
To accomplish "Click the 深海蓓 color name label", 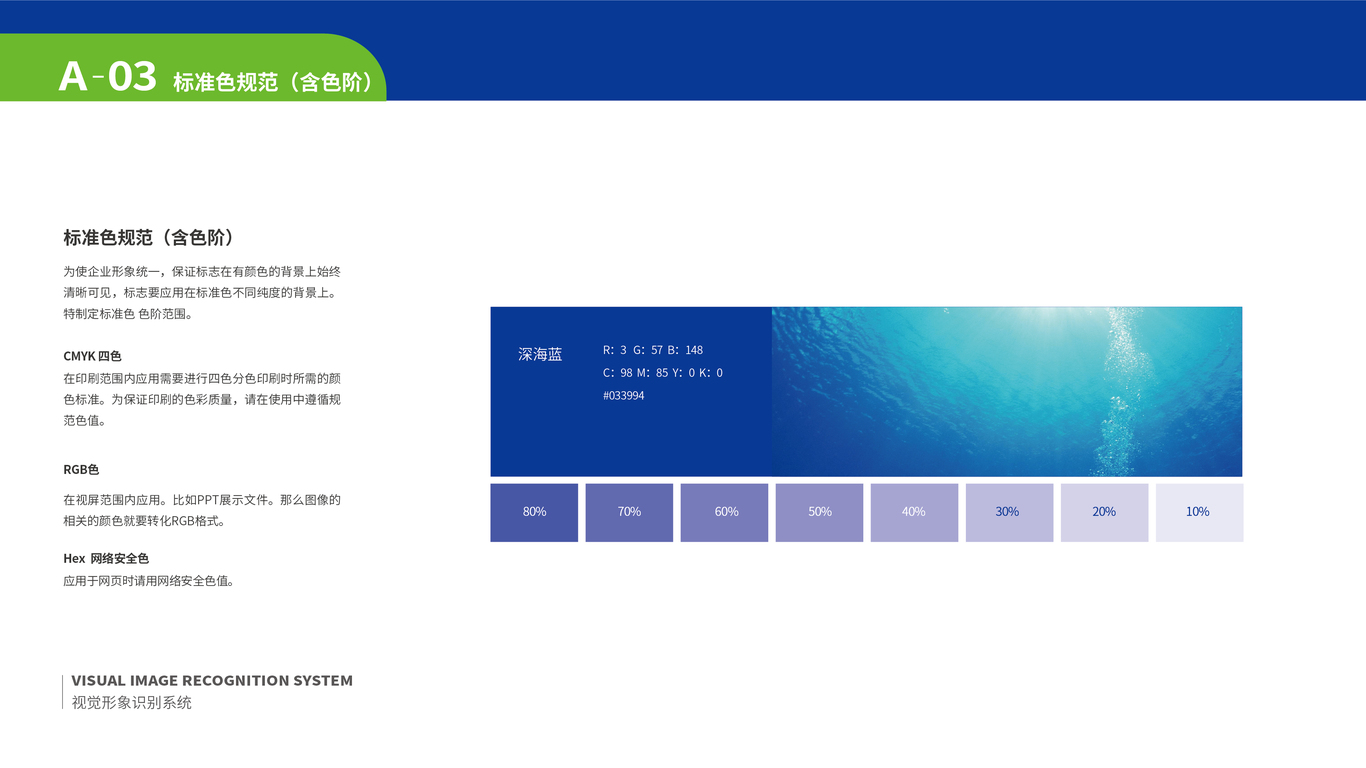I will [540, 354].
